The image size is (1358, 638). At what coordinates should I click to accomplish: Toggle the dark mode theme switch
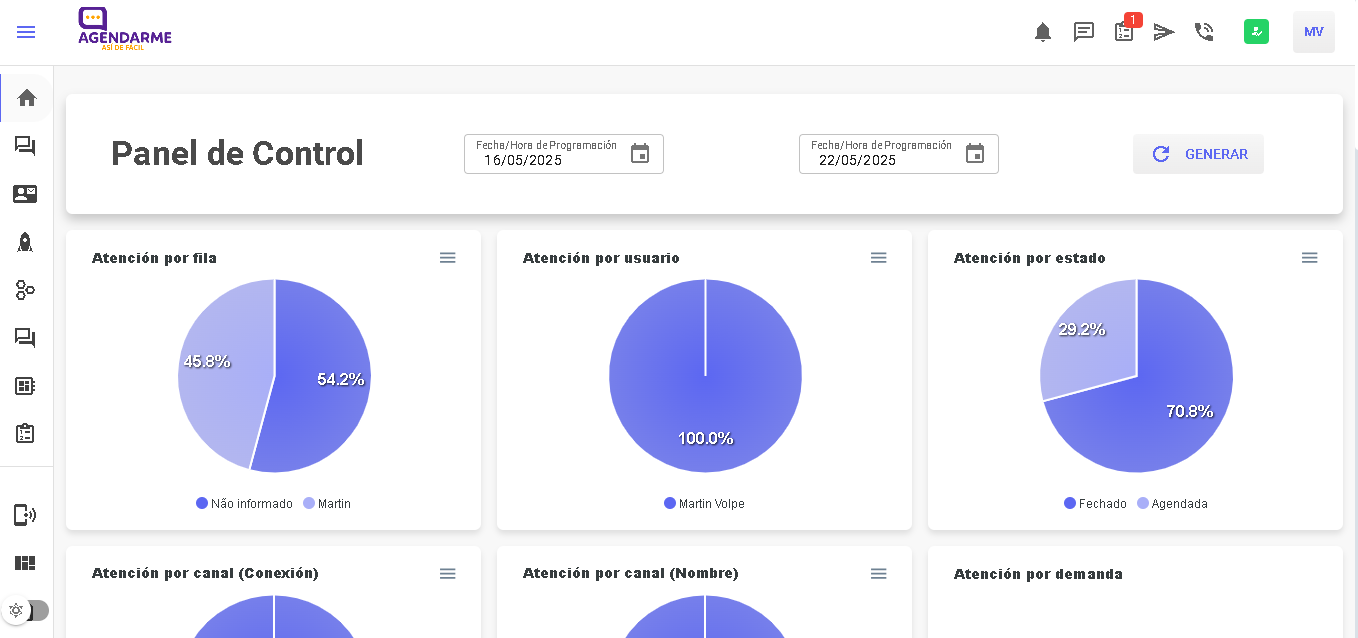(27, 610)
